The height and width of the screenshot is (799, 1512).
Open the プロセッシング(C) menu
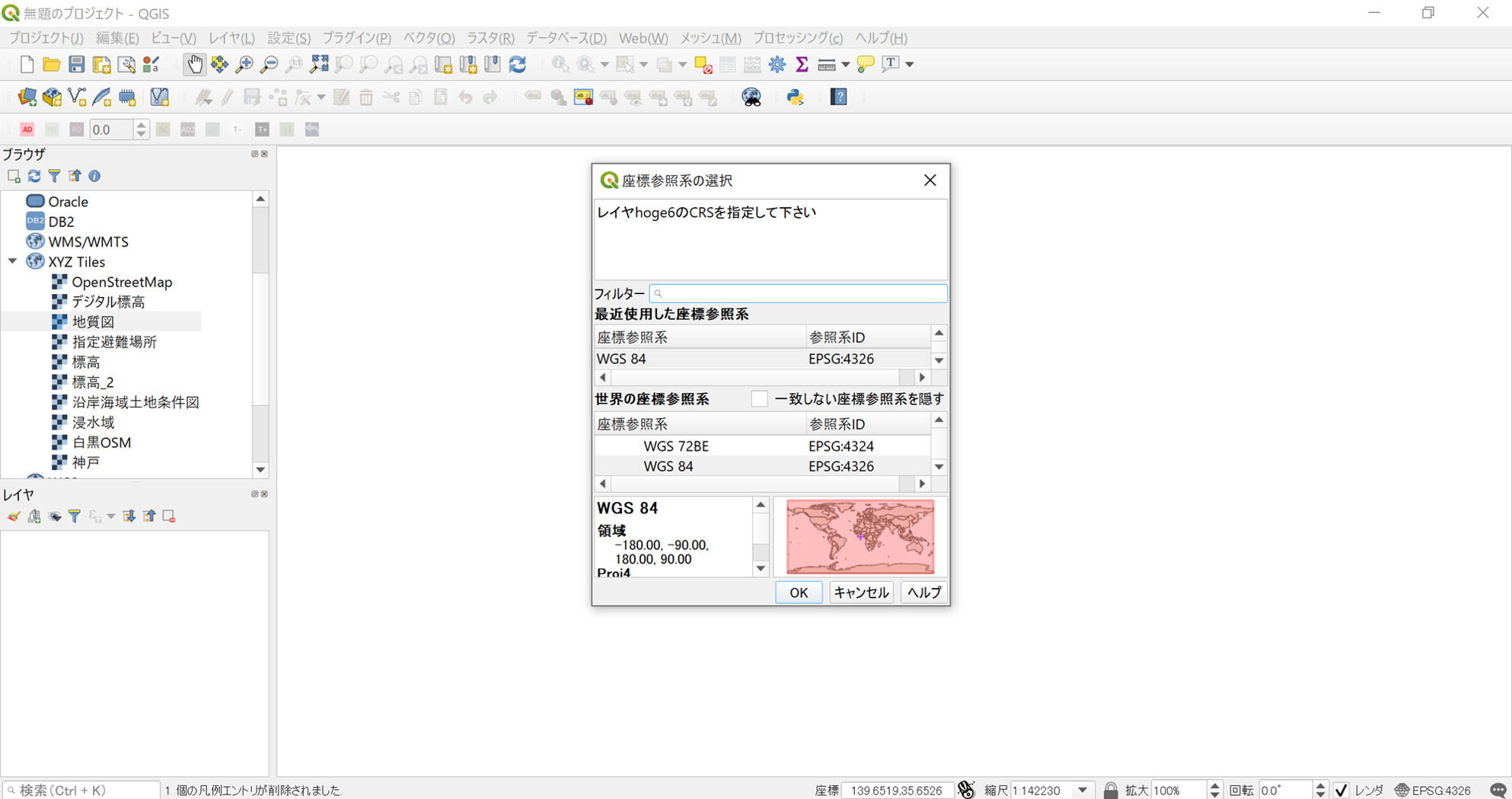click(798, 38)
